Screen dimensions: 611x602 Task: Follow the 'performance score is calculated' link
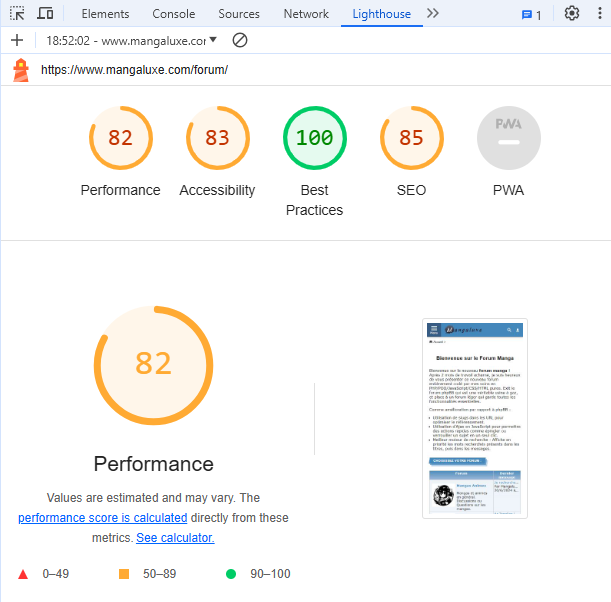(102, 518)
